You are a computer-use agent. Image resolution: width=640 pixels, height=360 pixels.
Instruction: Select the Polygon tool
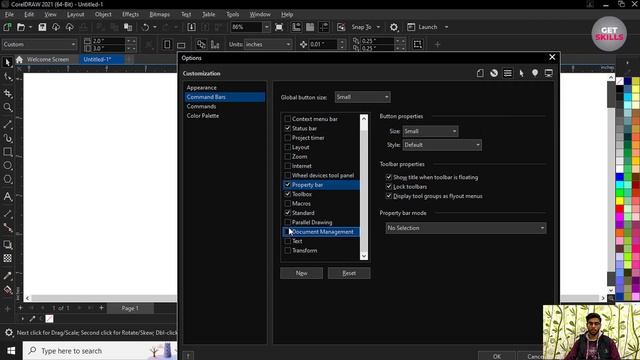click(7, 180)
